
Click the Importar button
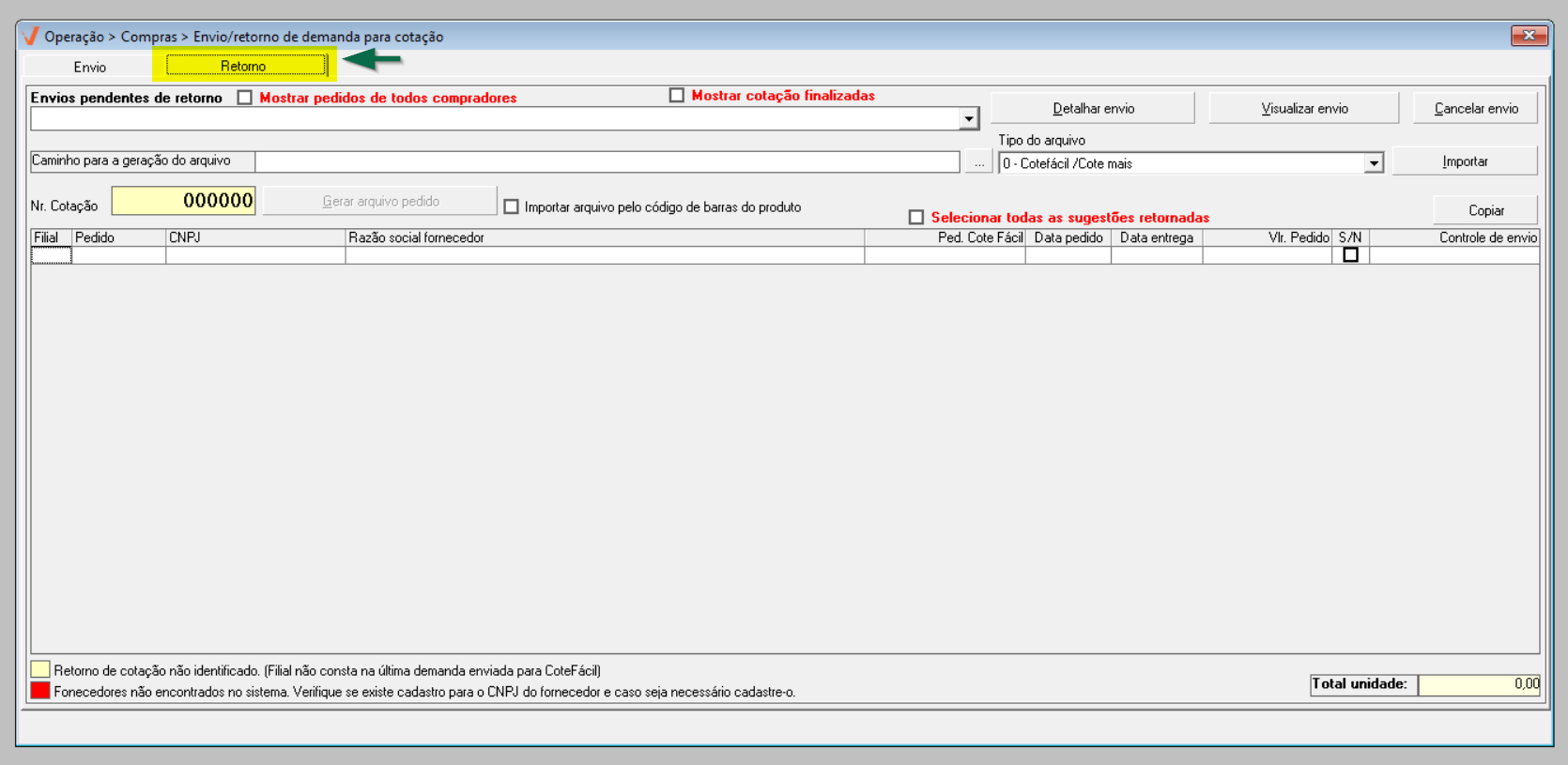(1465, 161)
